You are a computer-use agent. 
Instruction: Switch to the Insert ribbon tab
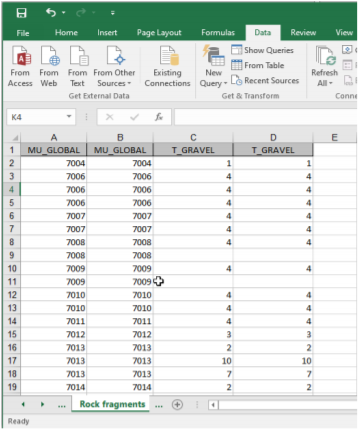pyautogui.click(x=107, y=33)
